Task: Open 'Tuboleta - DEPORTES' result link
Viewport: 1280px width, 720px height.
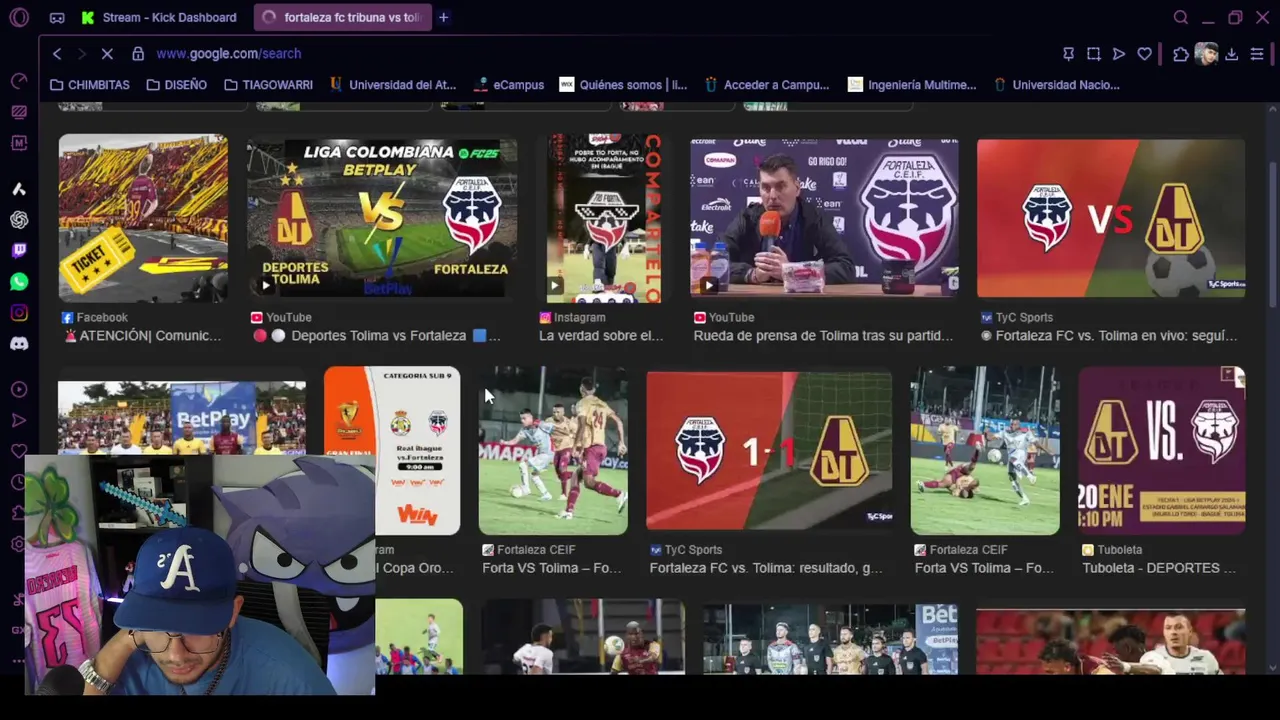Action: point(1161,568)
